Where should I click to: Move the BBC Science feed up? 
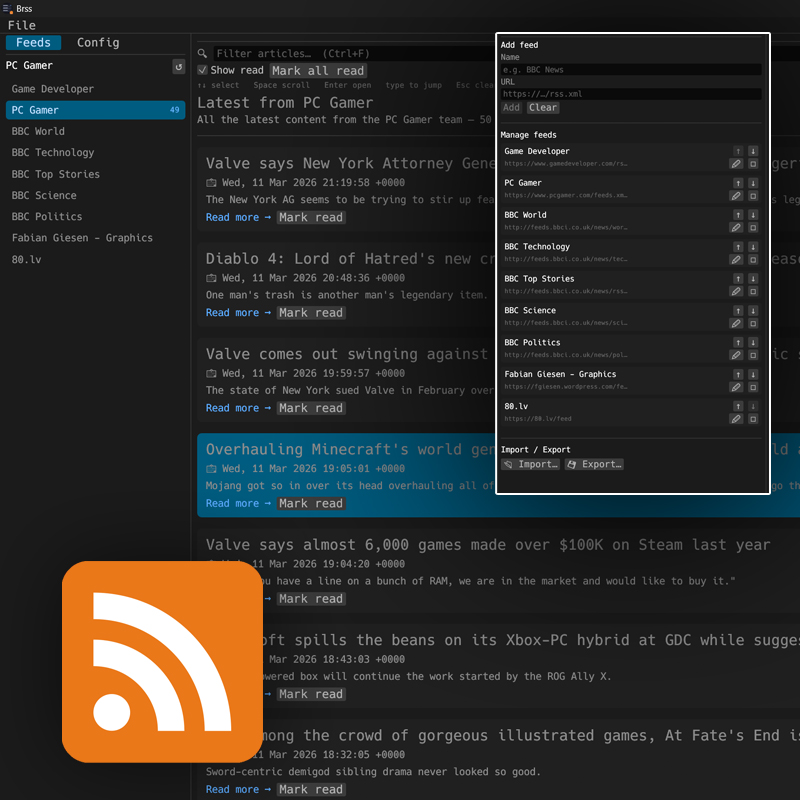pyautogui.click(x=738, y=310)
